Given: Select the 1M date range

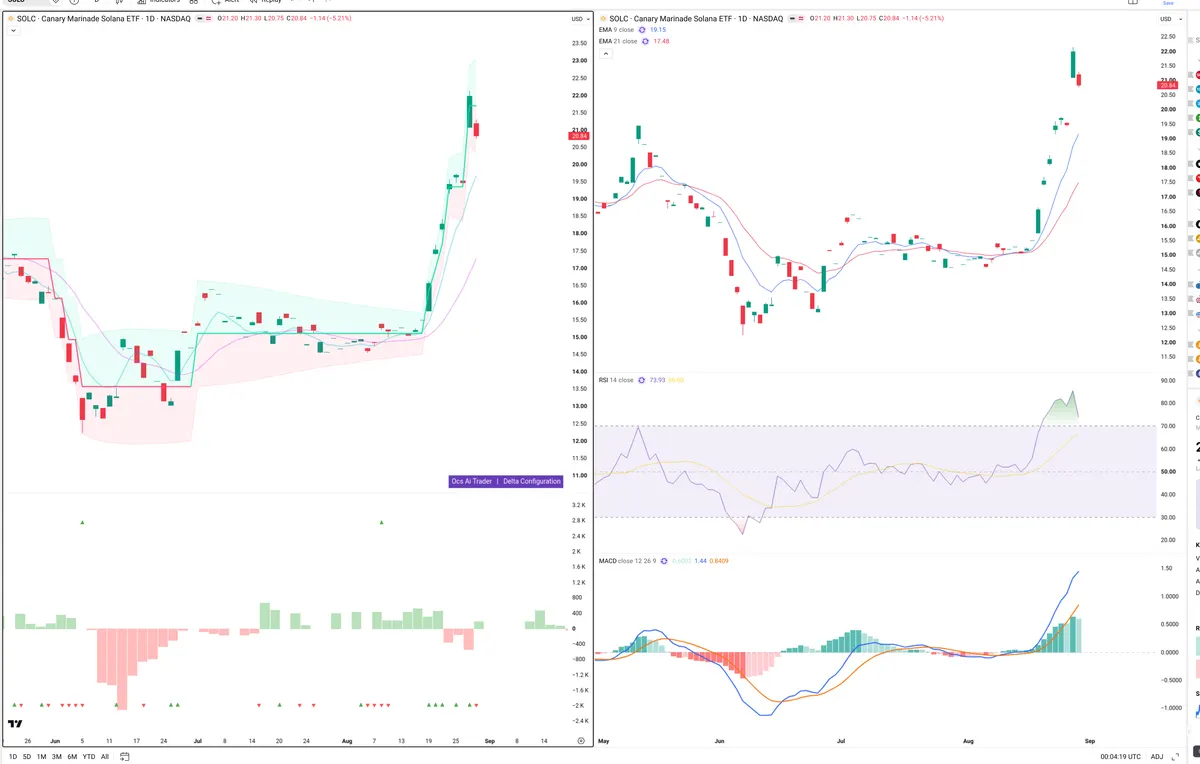Looking at the screenshot, I should [x=41, y=756].
